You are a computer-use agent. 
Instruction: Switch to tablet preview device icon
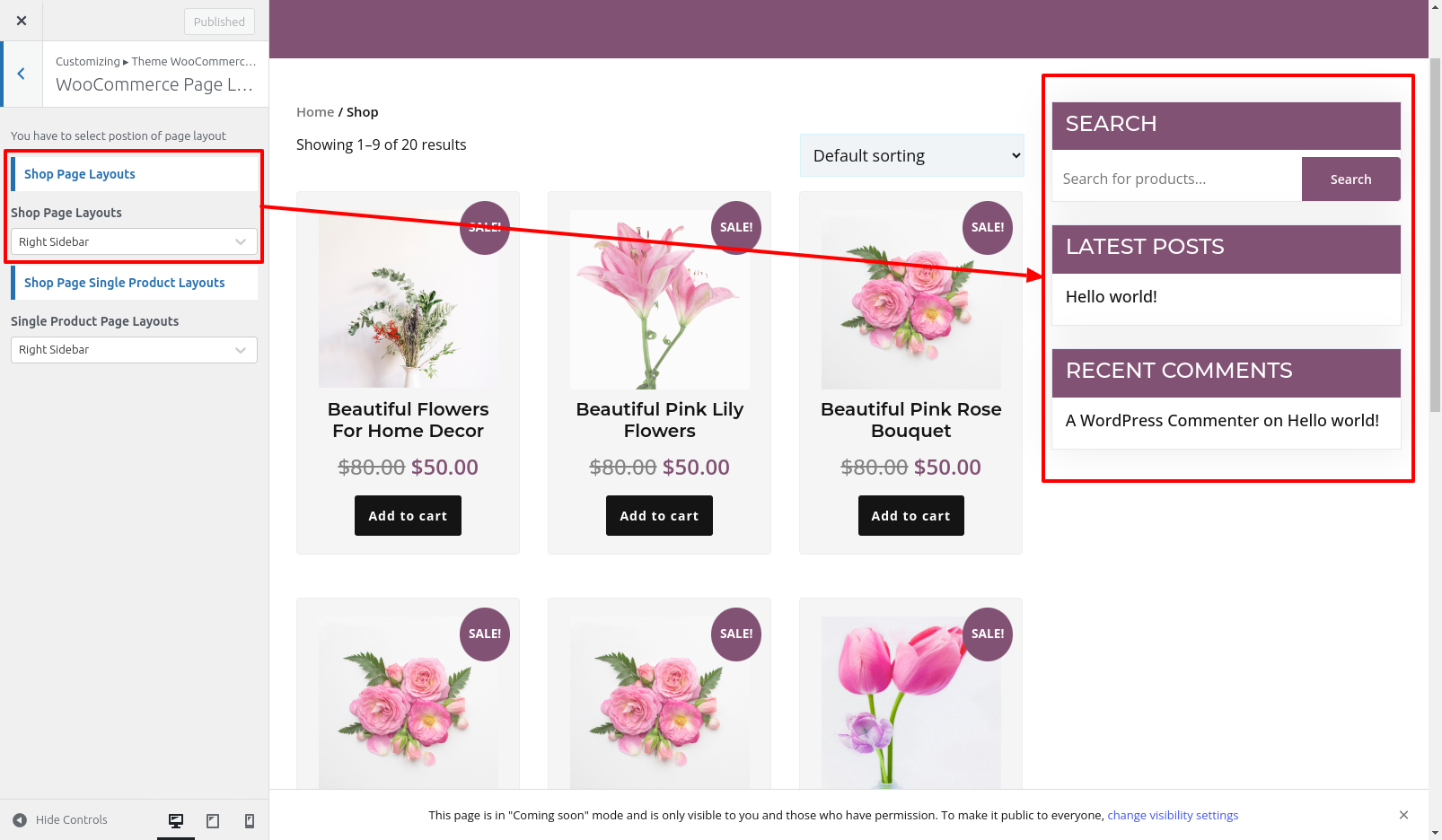point(213,820)
